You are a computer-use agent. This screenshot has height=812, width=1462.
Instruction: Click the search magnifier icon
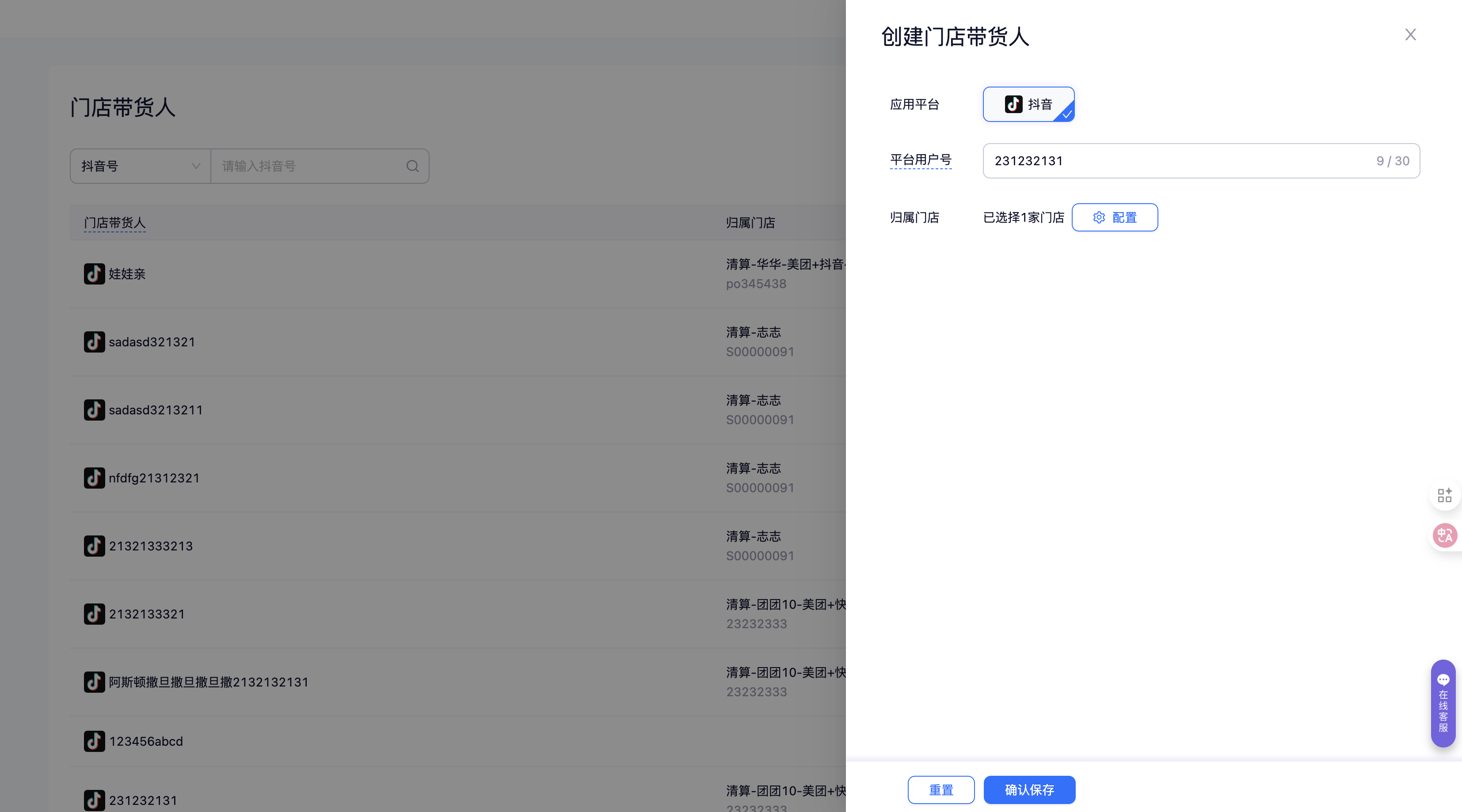413,166
